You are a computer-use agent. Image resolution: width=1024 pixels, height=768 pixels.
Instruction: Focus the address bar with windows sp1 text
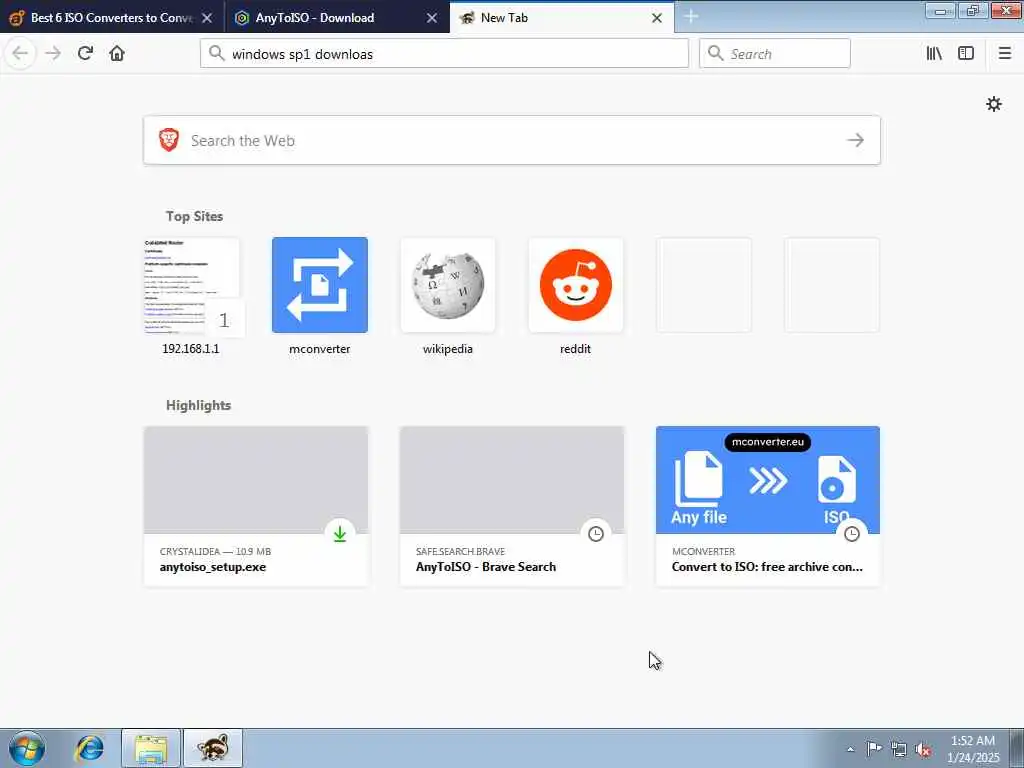(x=444, y=54)
